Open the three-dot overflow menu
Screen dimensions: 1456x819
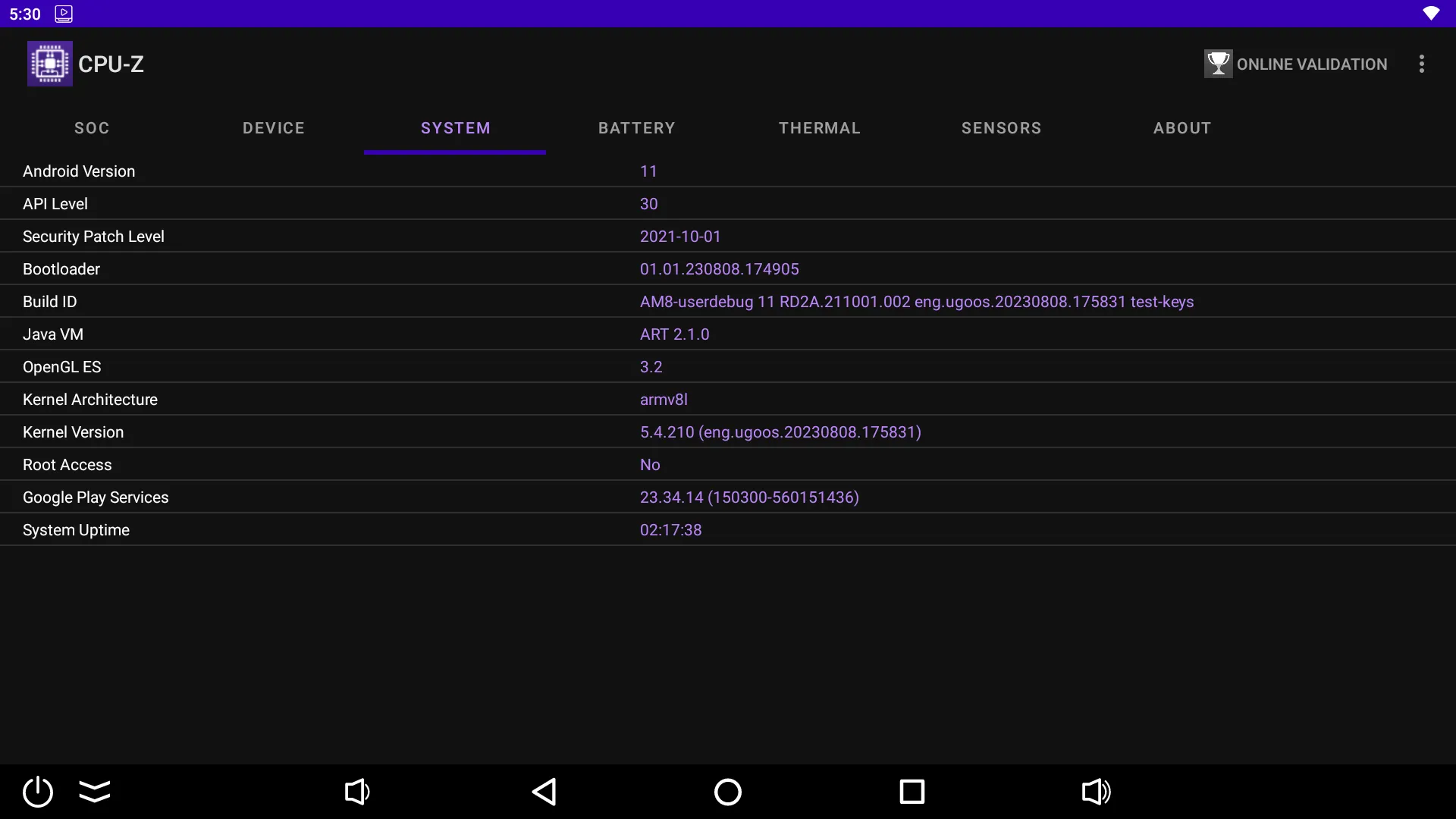(1422, 64)
